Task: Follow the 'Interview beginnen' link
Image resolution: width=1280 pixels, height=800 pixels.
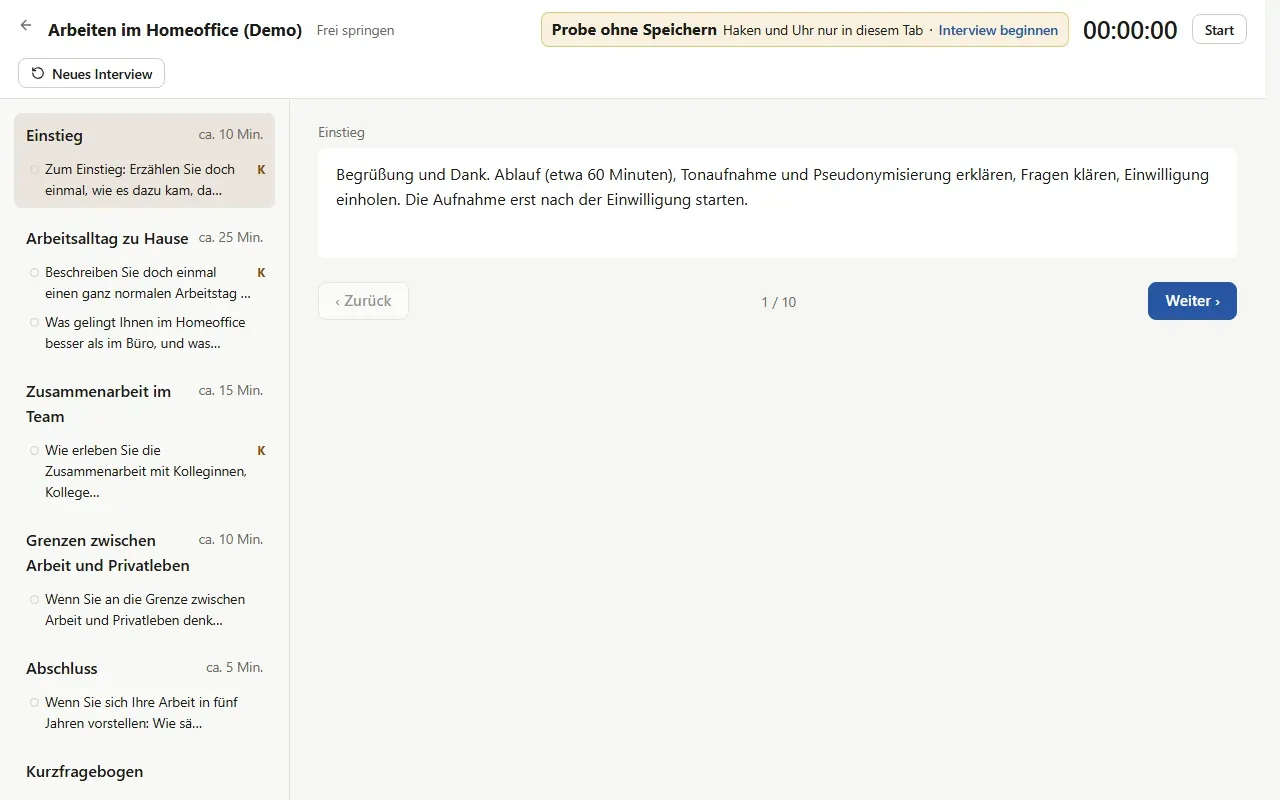Action: [998, 30]
